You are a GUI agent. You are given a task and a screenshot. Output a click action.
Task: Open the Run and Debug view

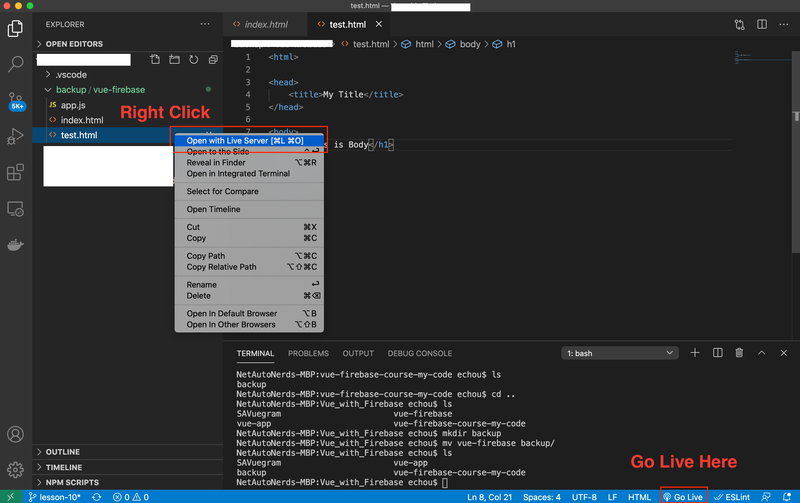pos(15,136)
